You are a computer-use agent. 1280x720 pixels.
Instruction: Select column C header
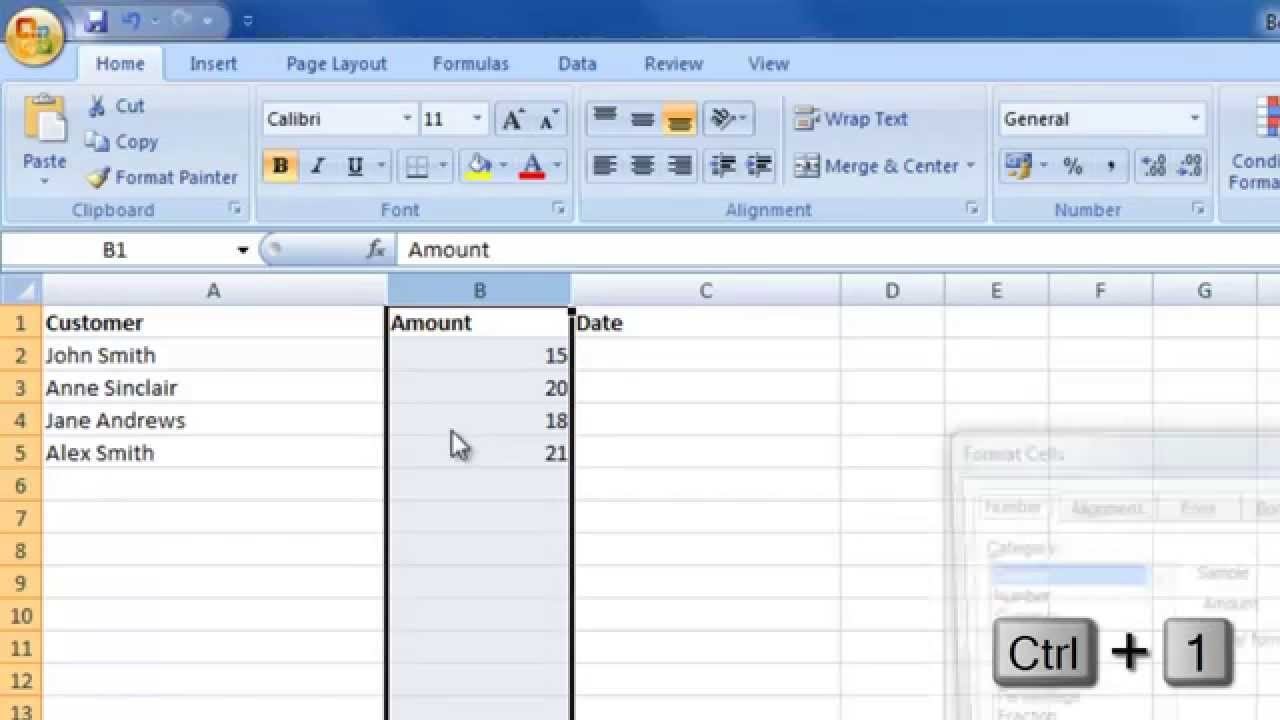[x=705, y=291]
